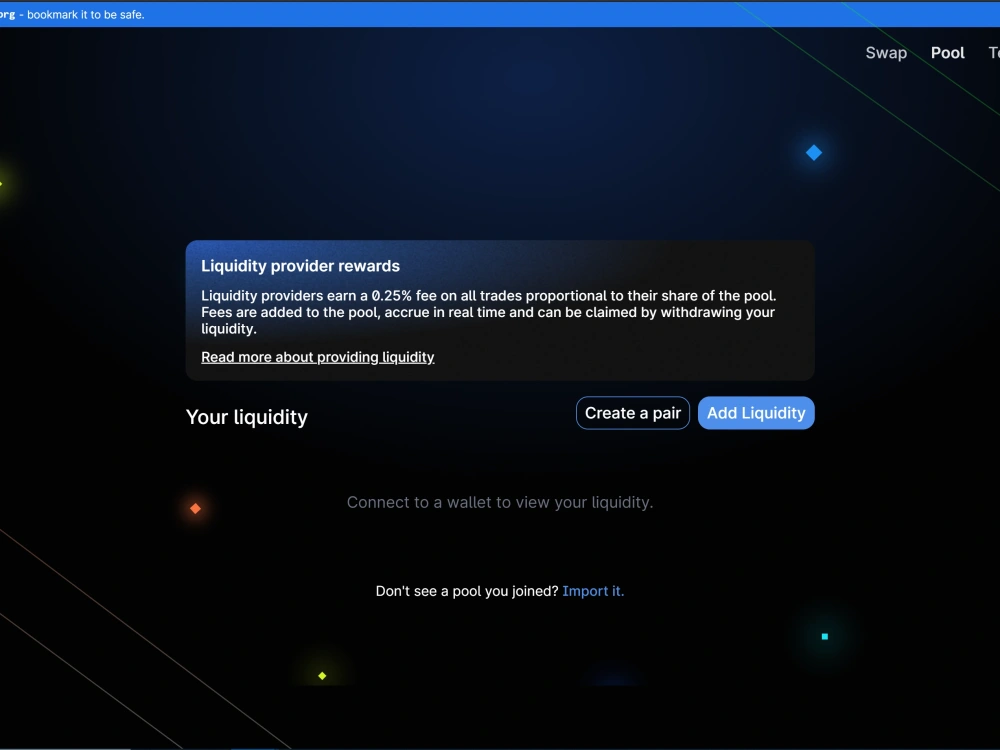This screenshot has width=1000, height=750.
Task: Open the underlined providing liquidity documentation link
Action: [x=317, y=357]
